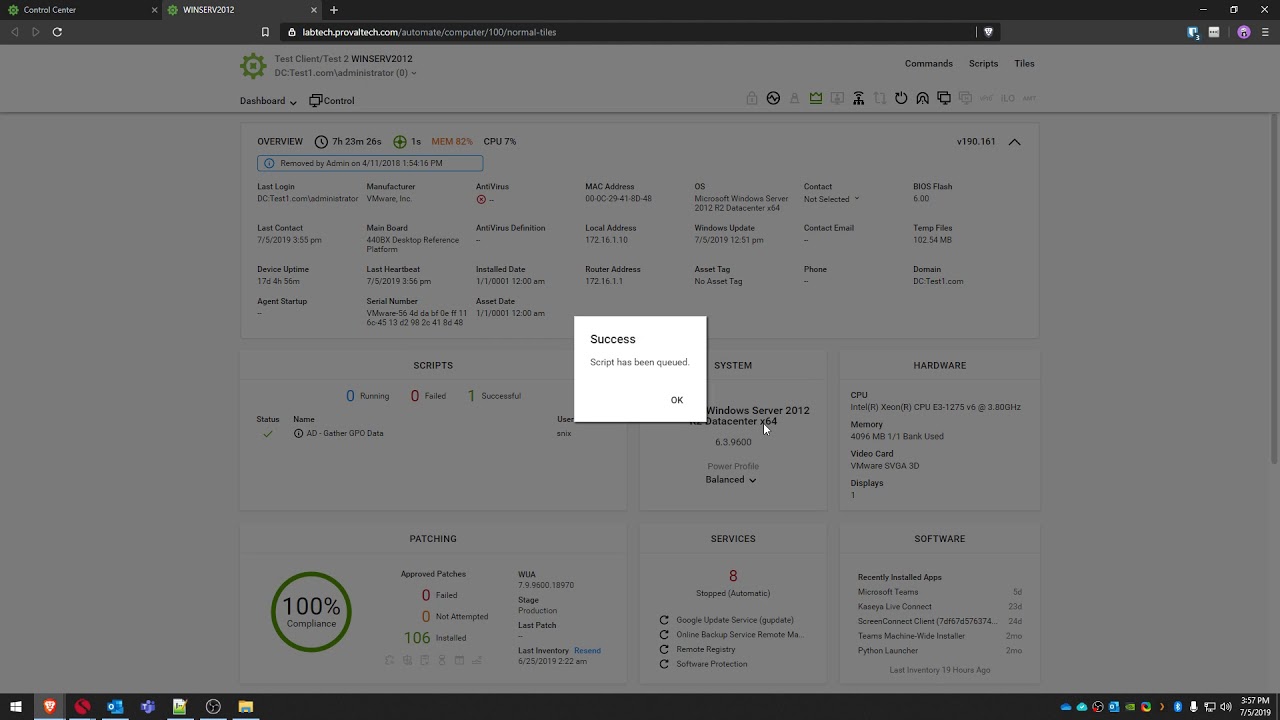The height and width of the screenshot is (720, 1280).
Task: Collapse the Overview panel with chevron
Action: click(1014, 142)
